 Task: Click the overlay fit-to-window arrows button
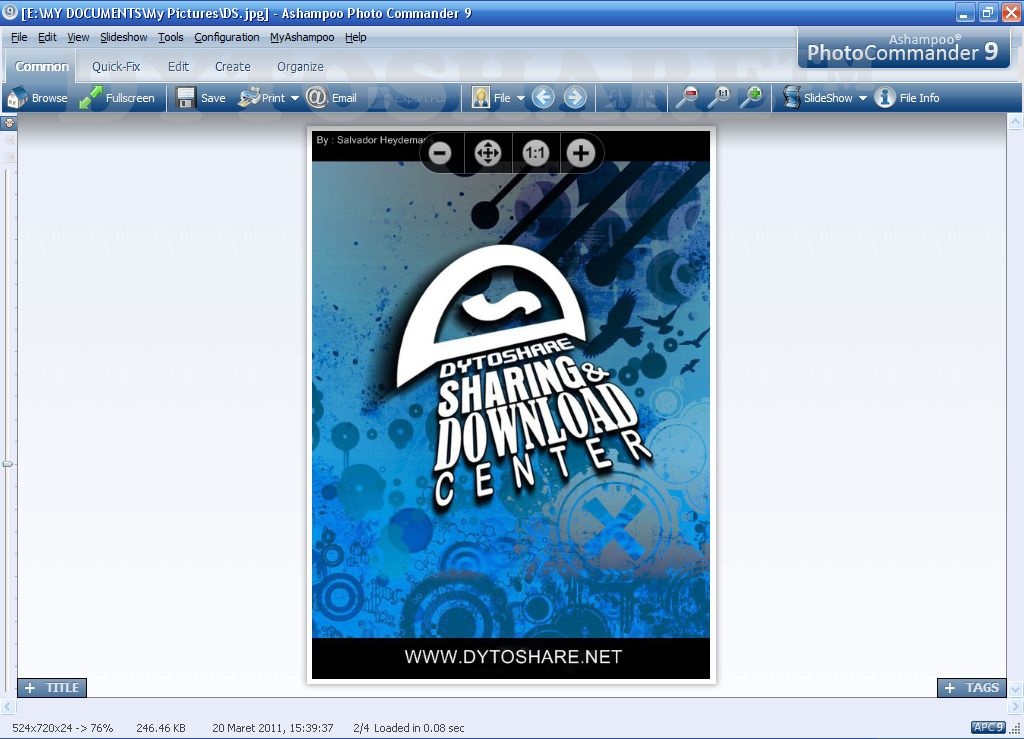(x=488, y=153)
